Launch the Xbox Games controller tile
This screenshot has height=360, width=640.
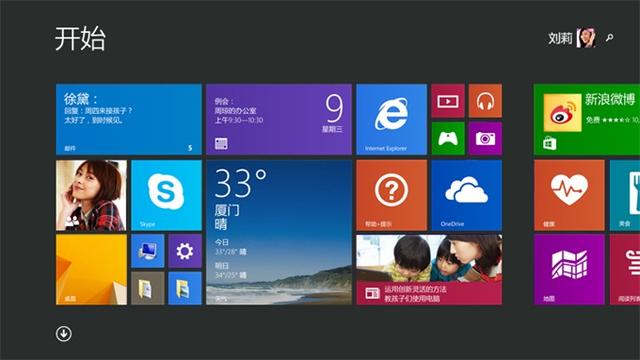tap(448, 138)
